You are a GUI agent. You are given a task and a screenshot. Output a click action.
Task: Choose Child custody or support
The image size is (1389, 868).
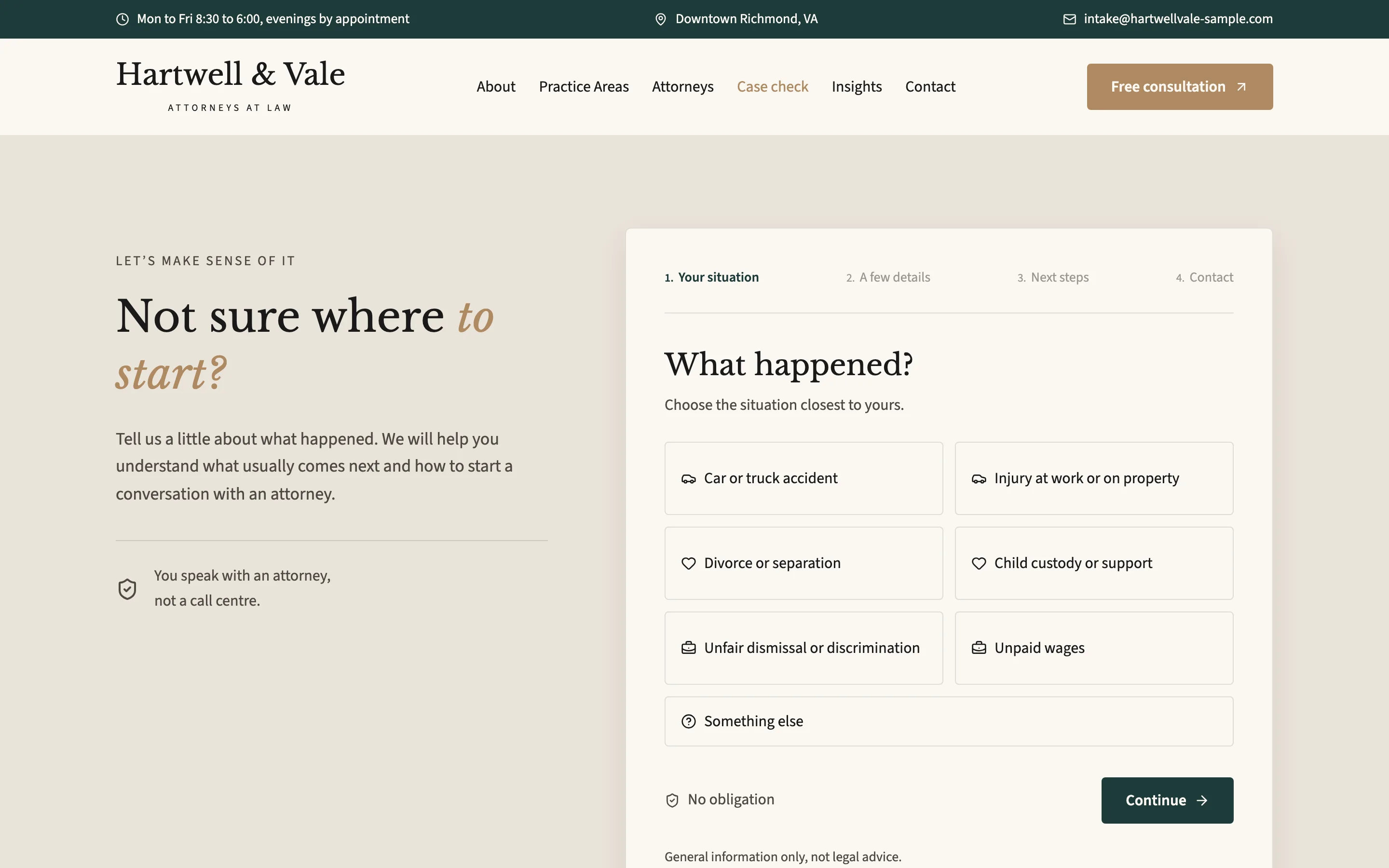point(1094,563)
